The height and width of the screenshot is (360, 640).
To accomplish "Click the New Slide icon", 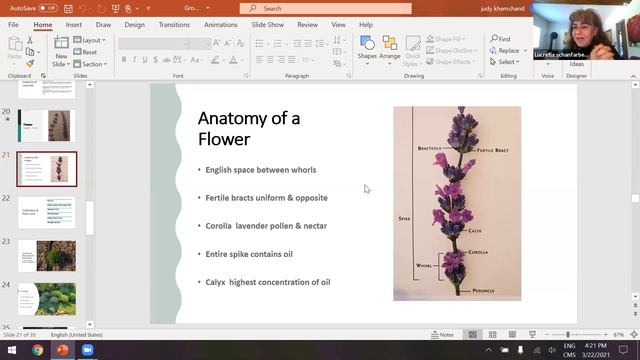I will point(61,42).
